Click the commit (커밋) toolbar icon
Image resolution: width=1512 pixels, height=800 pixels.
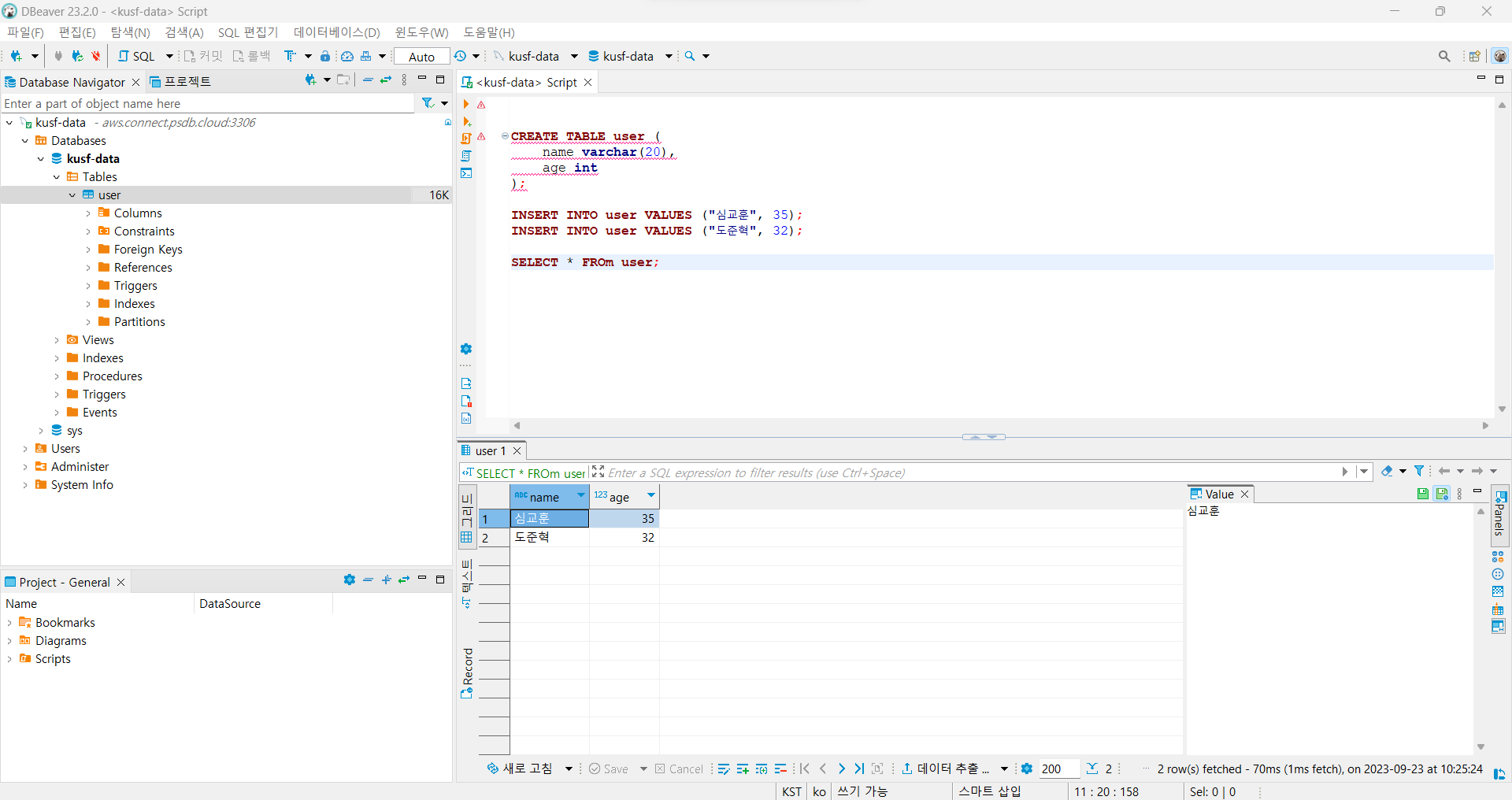click(203, 56)
